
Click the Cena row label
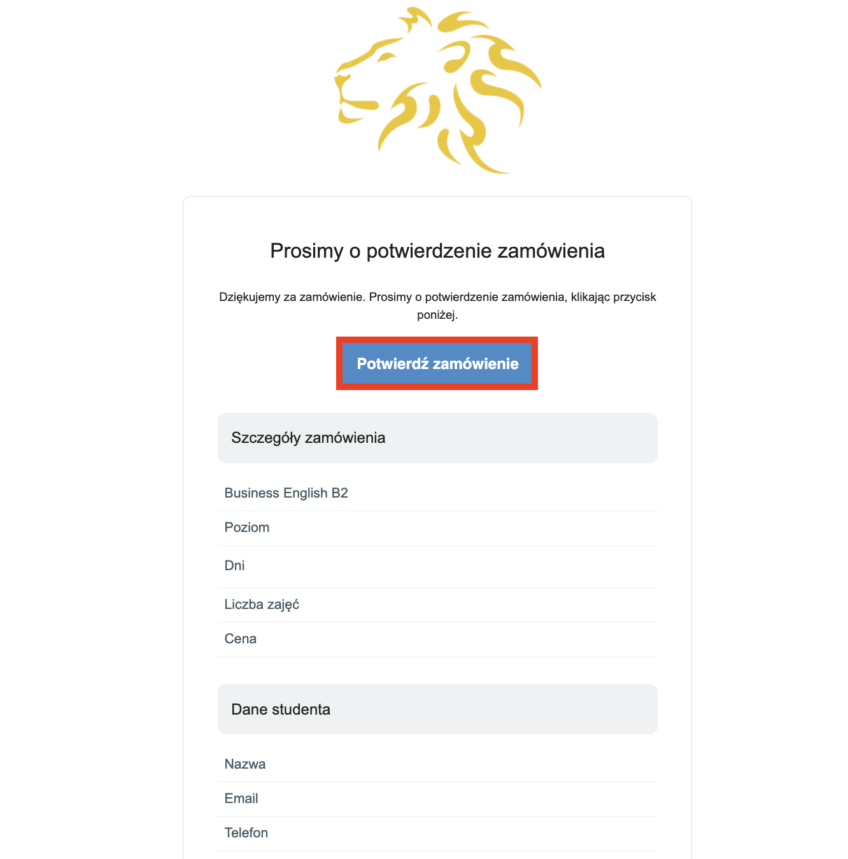pos(240,638)
